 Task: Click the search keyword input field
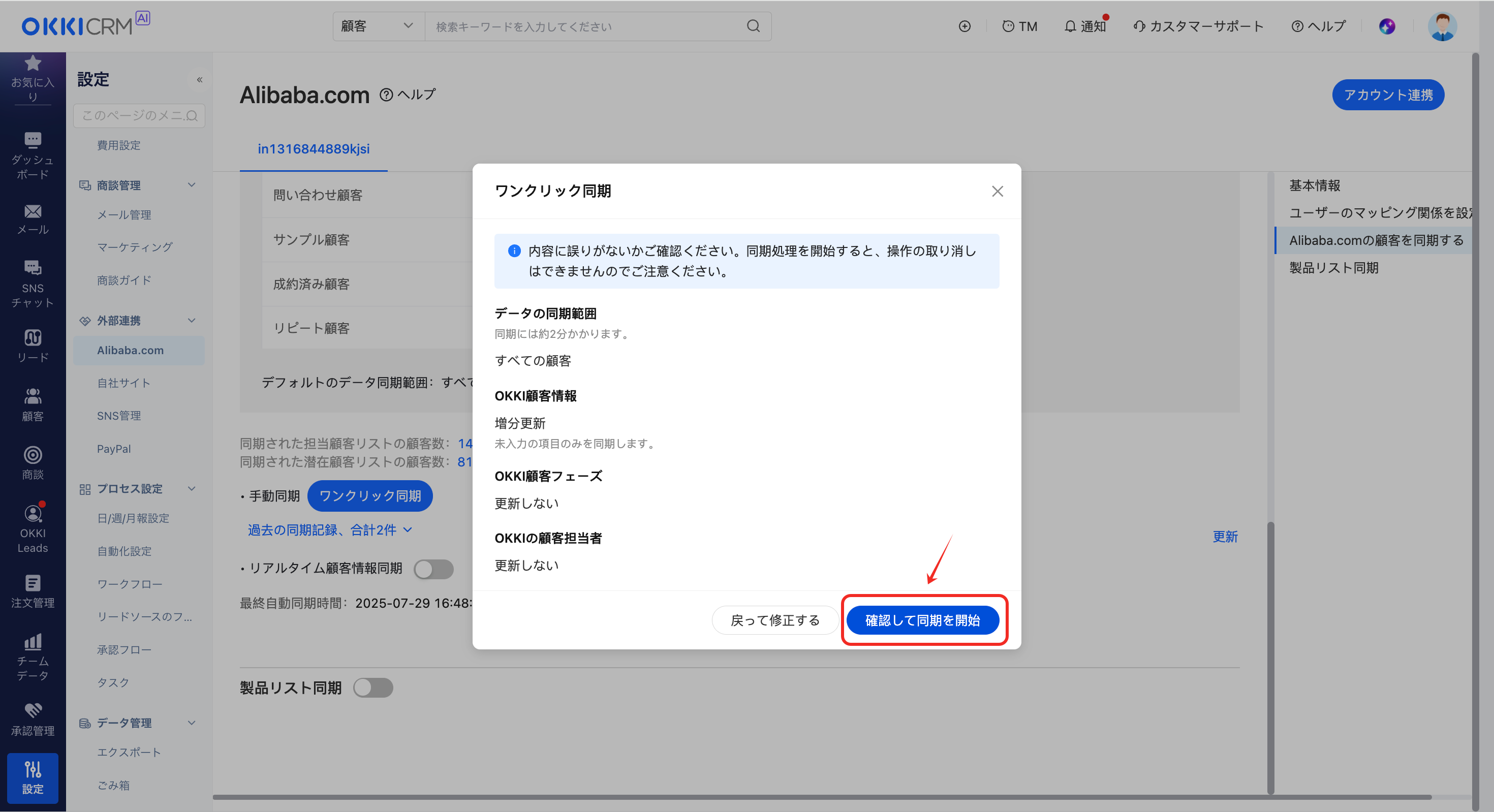pos(586,26)
